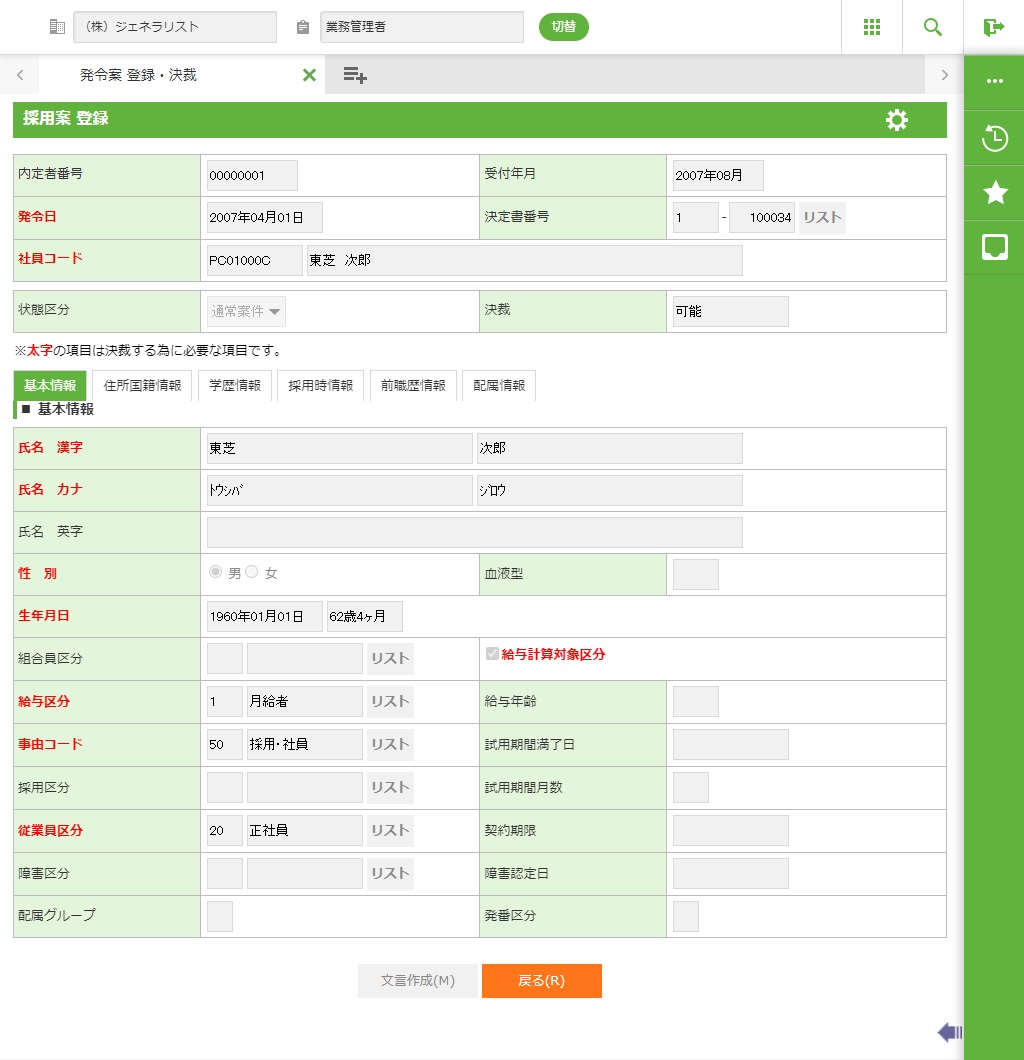This screenshot has width=1024, height=1060.
Task: Click the 氏名 英字 input field
Action: point(474,532)
